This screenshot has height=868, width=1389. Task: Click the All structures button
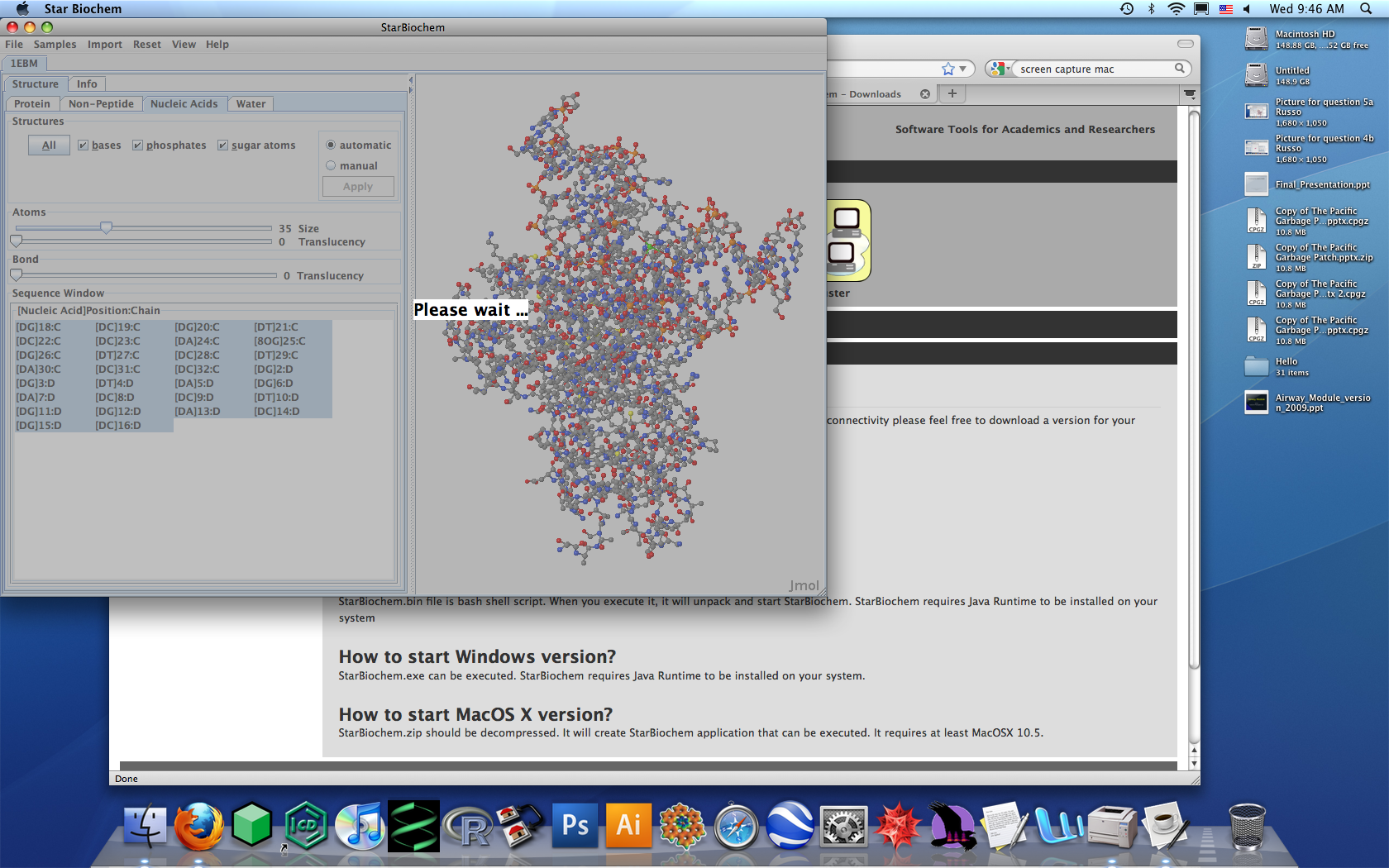pos(49,145)
